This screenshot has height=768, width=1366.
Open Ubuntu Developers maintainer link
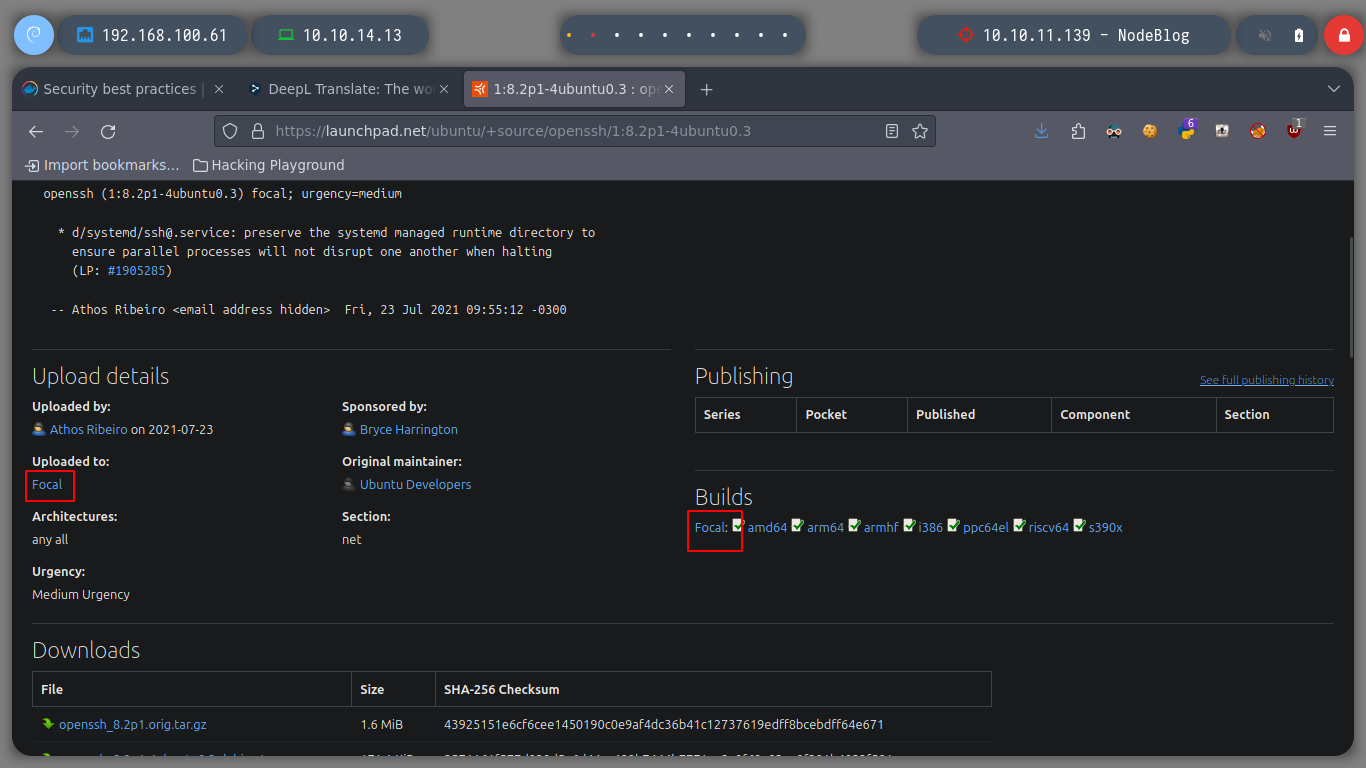(x=415, y=484)
